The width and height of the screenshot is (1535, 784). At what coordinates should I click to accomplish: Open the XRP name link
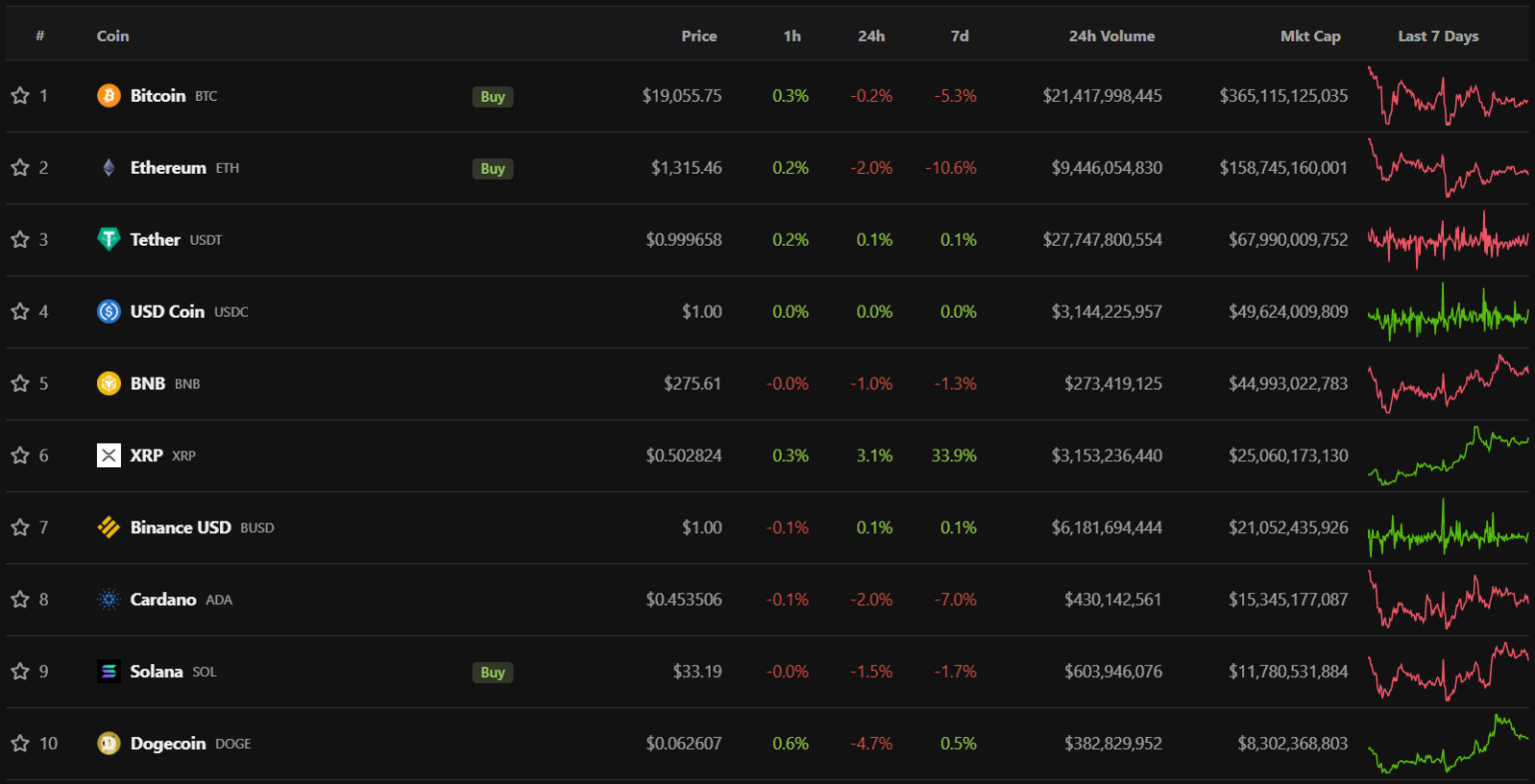click(x=146, y=455)
